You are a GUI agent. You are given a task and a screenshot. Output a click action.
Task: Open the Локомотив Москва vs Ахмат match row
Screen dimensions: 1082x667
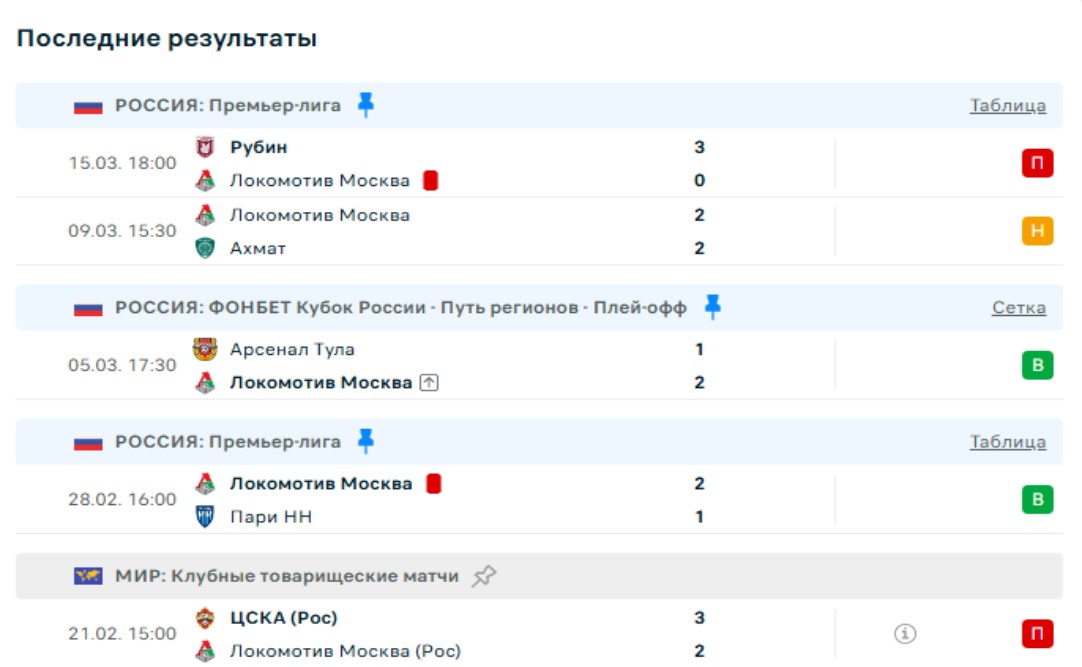coord(450,231)
